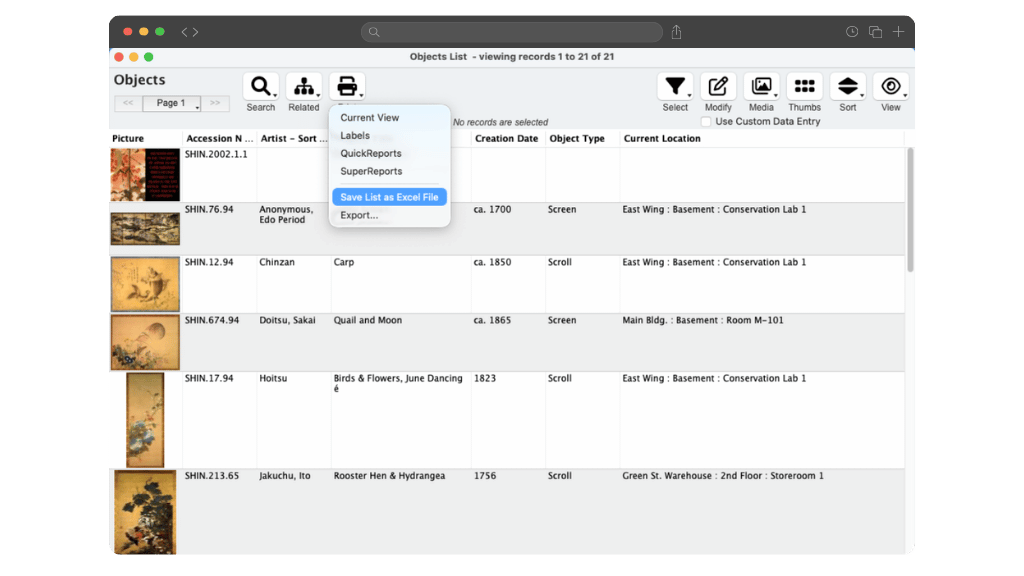
Task: Go to next page with >> button
Action: click(x=215, y=103)
